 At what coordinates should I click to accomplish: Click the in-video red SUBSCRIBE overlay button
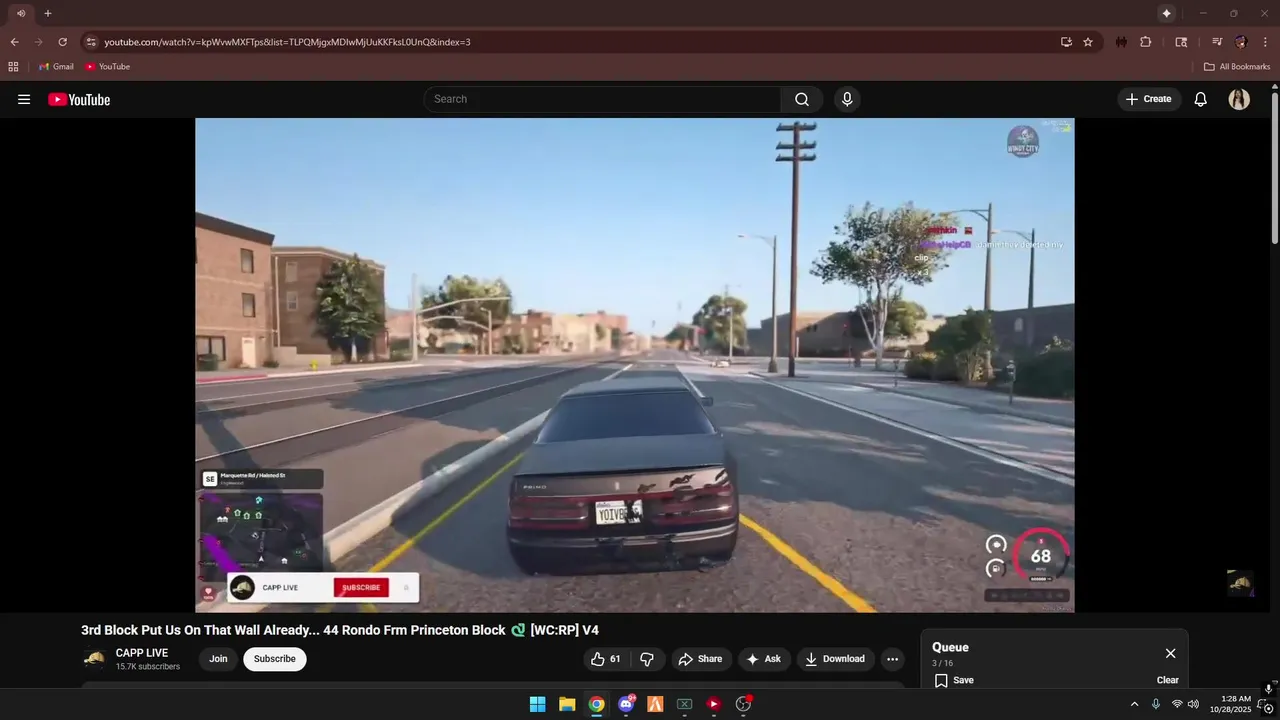click(x=361, y=588)
